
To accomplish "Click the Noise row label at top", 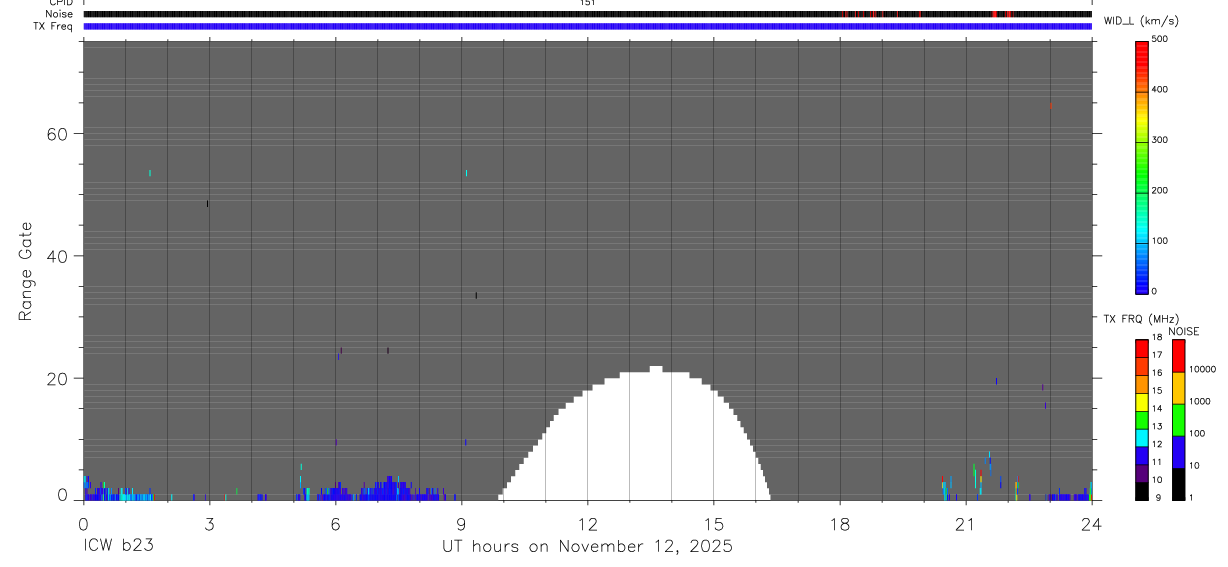I will tap(59, 14).
